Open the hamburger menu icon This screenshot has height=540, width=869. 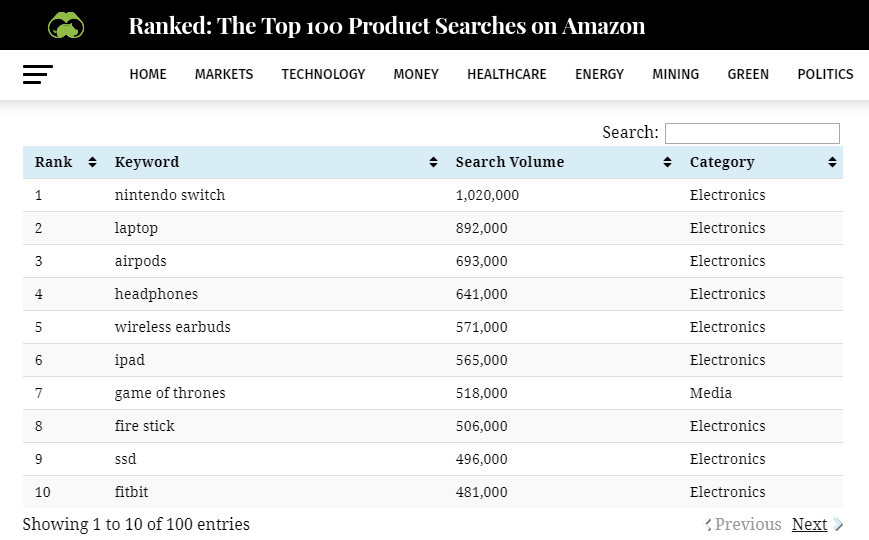(x=38, y=74)
